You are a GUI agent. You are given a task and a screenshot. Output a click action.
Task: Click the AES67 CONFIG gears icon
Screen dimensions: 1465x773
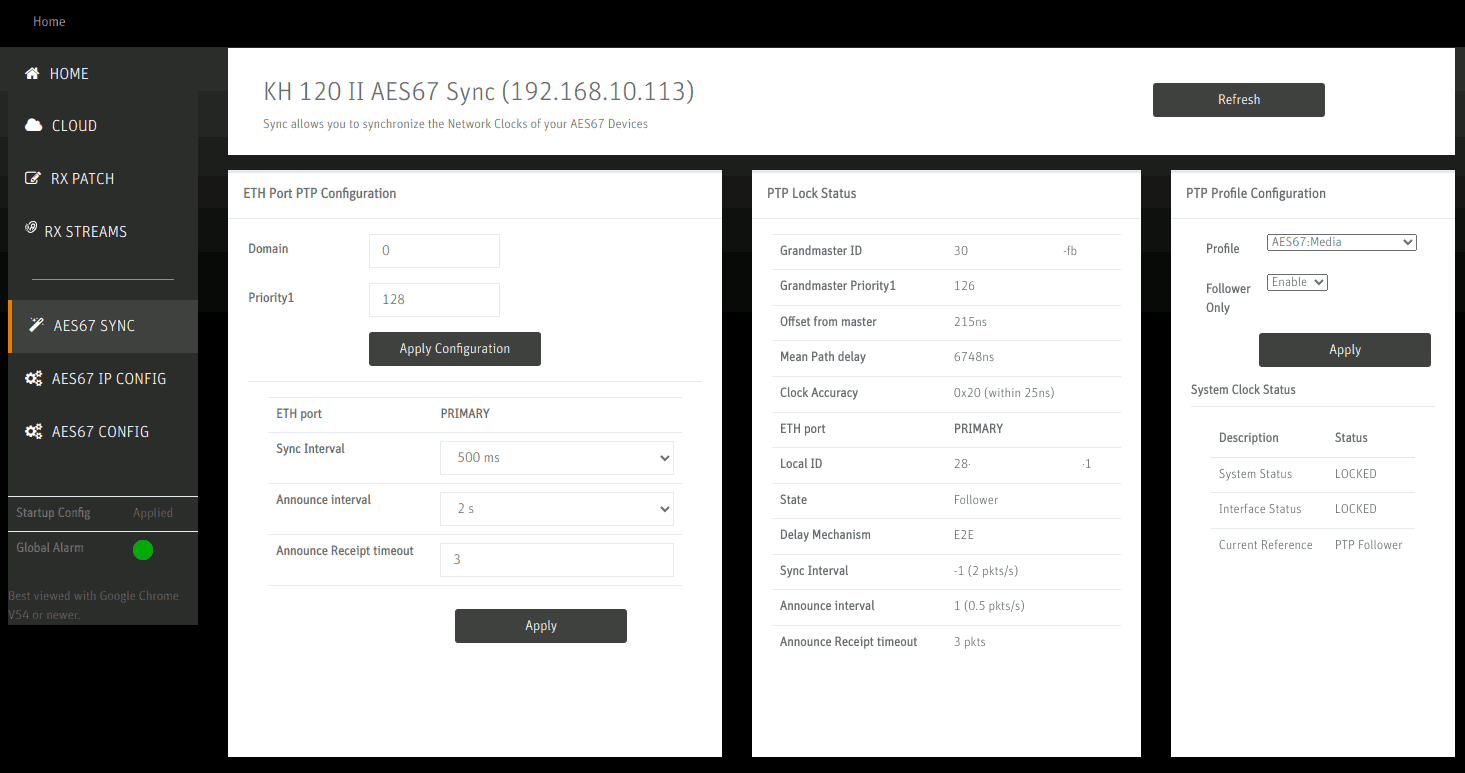pyautogui.click(x=34, y=432)
